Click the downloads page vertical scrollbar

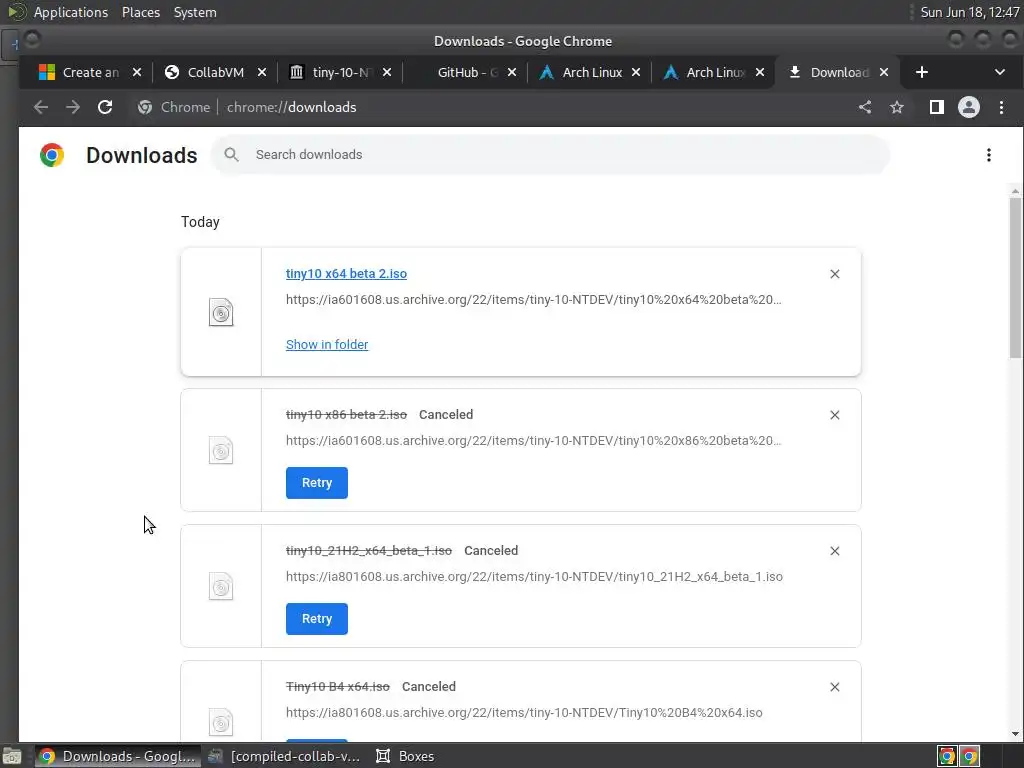(x=1015, y=278)
